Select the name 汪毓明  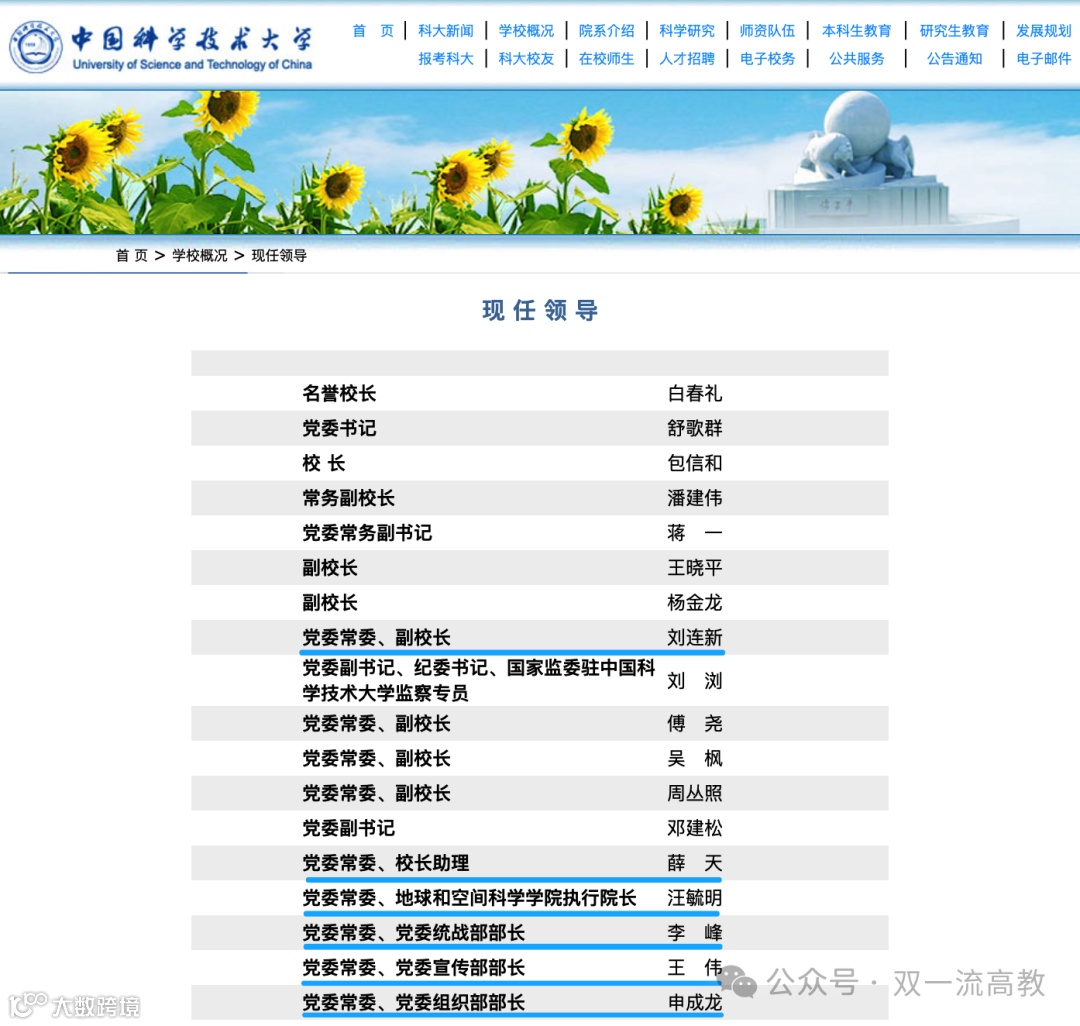(x=694, y=898)
